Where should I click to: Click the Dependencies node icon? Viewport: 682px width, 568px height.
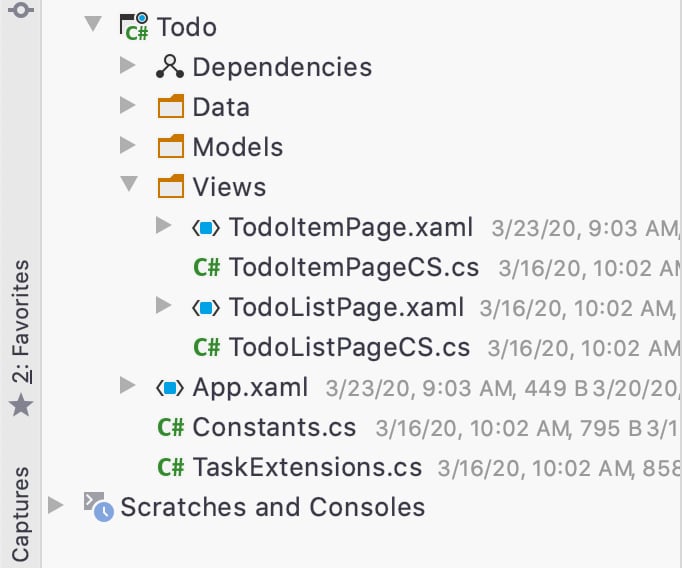171,67
